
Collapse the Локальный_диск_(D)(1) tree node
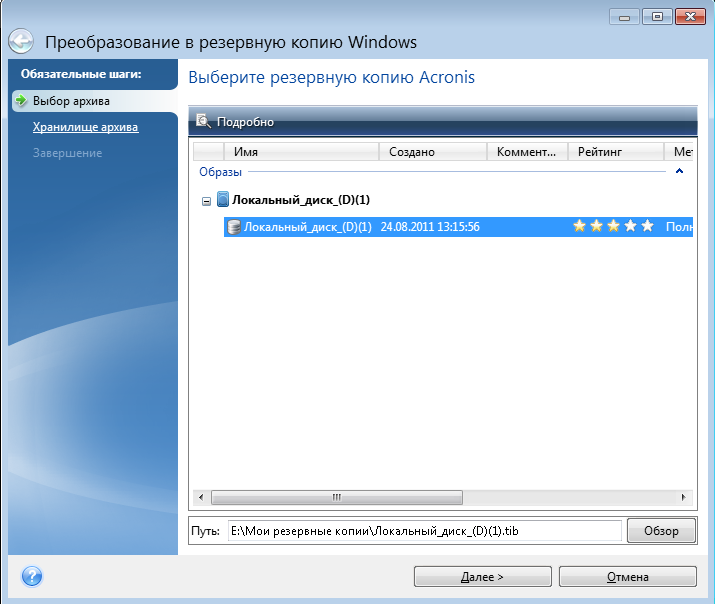click(x=206, y=201)
